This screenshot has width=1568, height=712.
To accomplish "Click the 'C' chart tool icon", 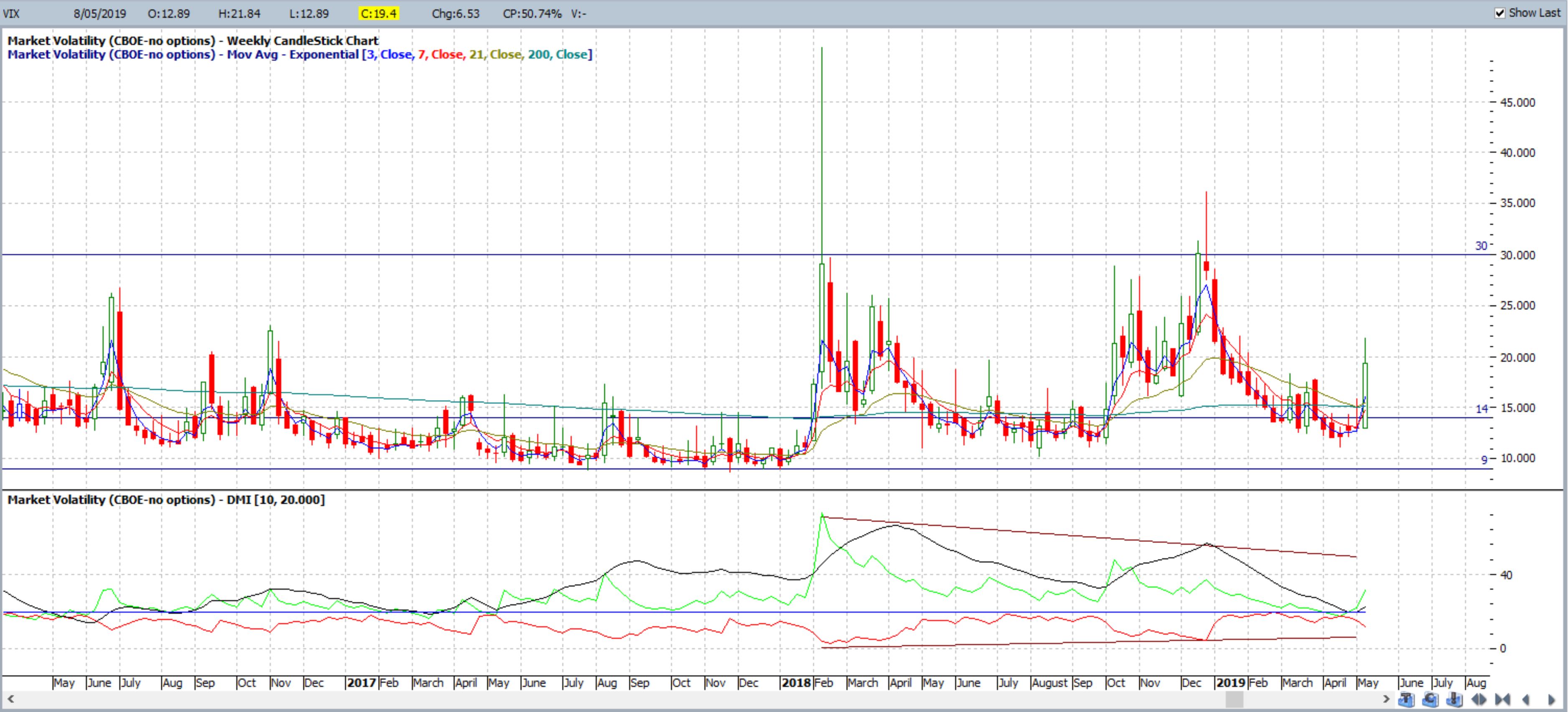I will [1431, 699].
